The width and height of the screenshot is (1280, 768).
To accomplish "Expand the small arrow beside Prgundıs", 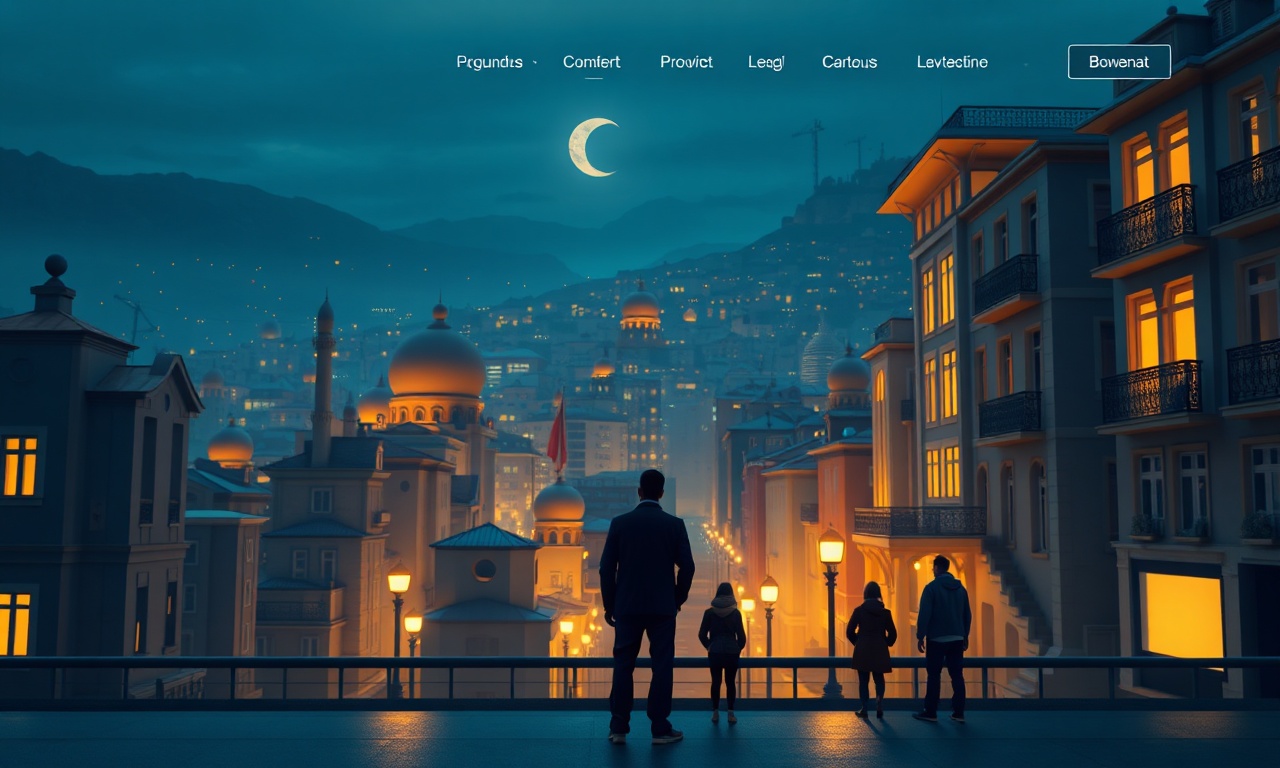I will pos(535,62).
